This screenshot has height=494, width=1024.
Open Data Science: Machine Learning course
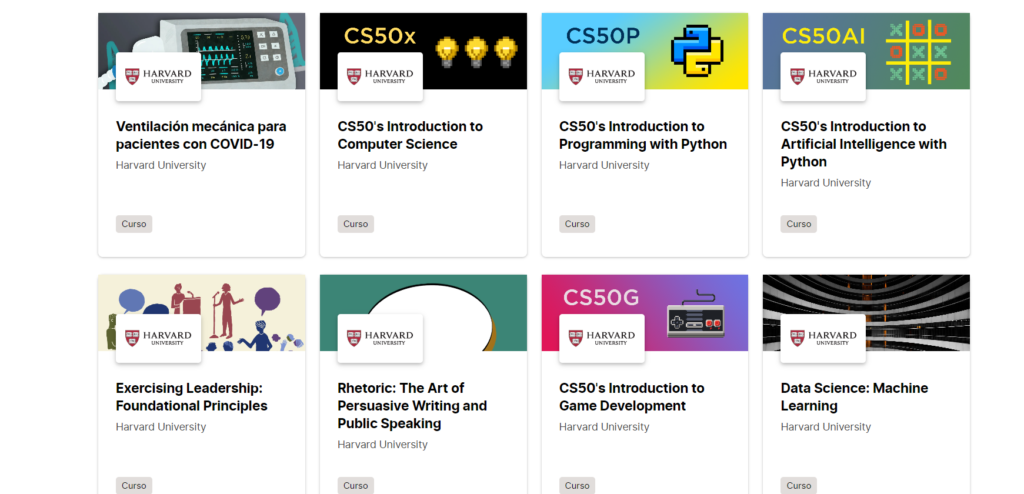854,397
